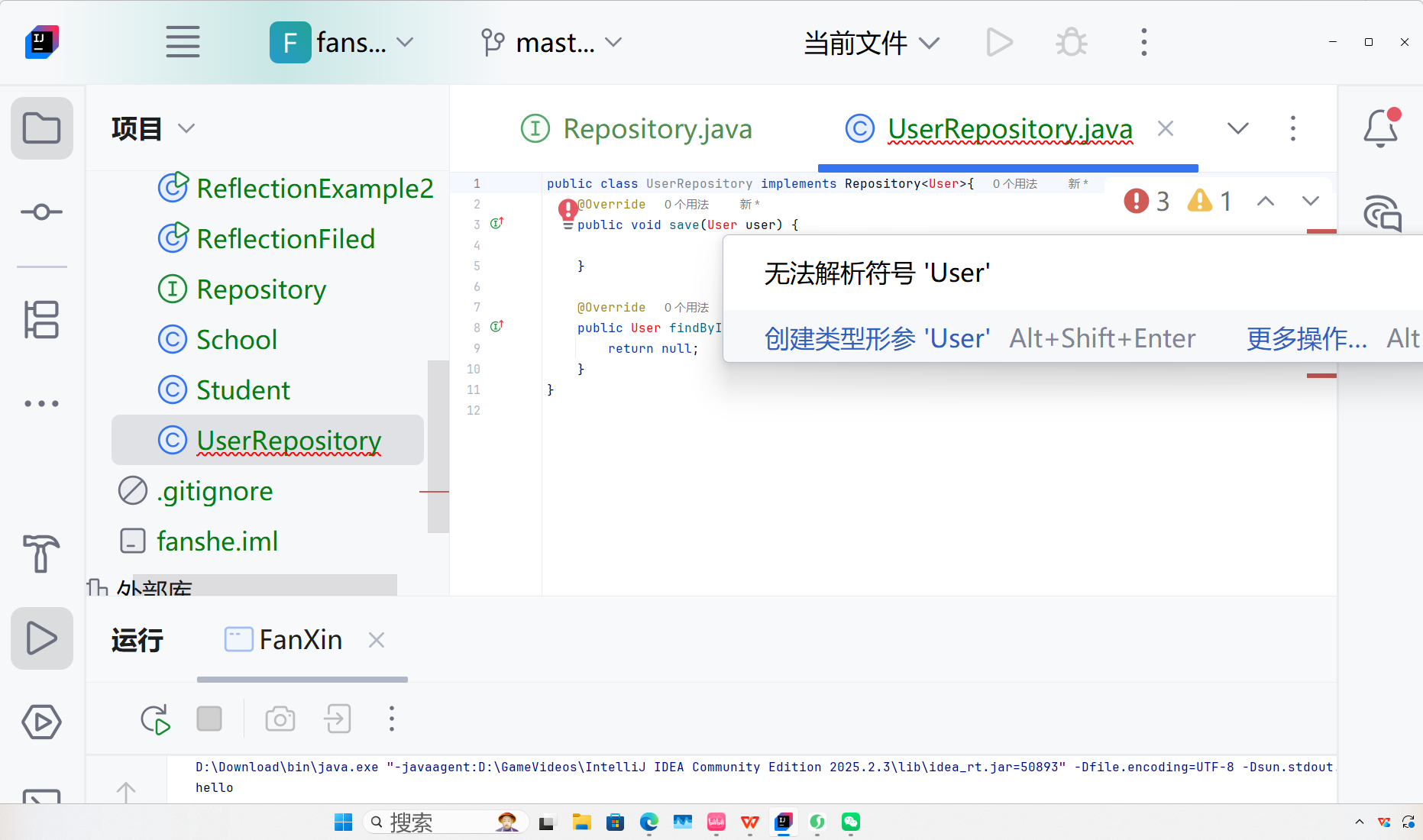Open the master branch dropdown
1423x840 pixels.
tap(551, 43)
